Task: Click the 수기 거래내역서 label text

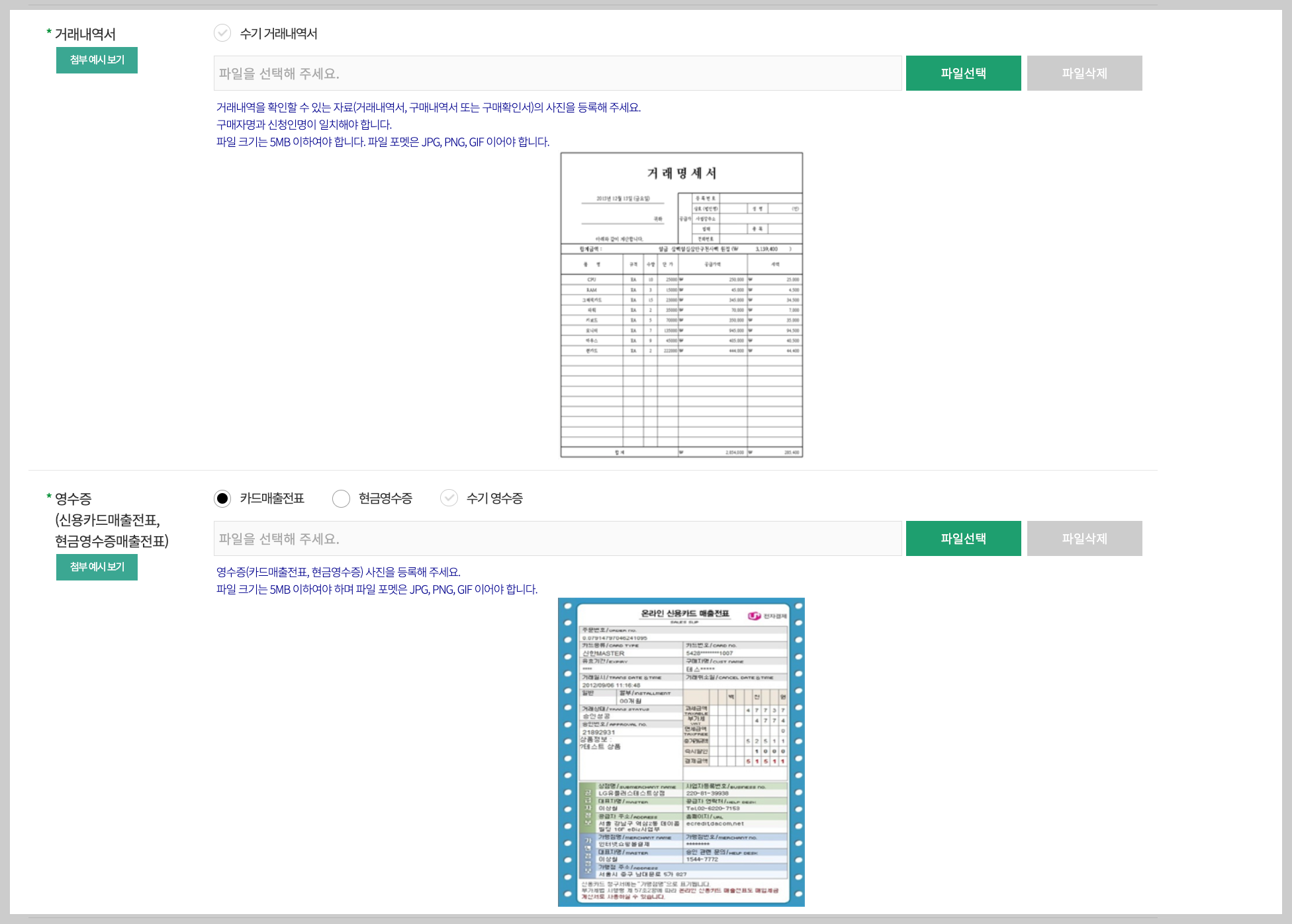Action: [278, 34]
